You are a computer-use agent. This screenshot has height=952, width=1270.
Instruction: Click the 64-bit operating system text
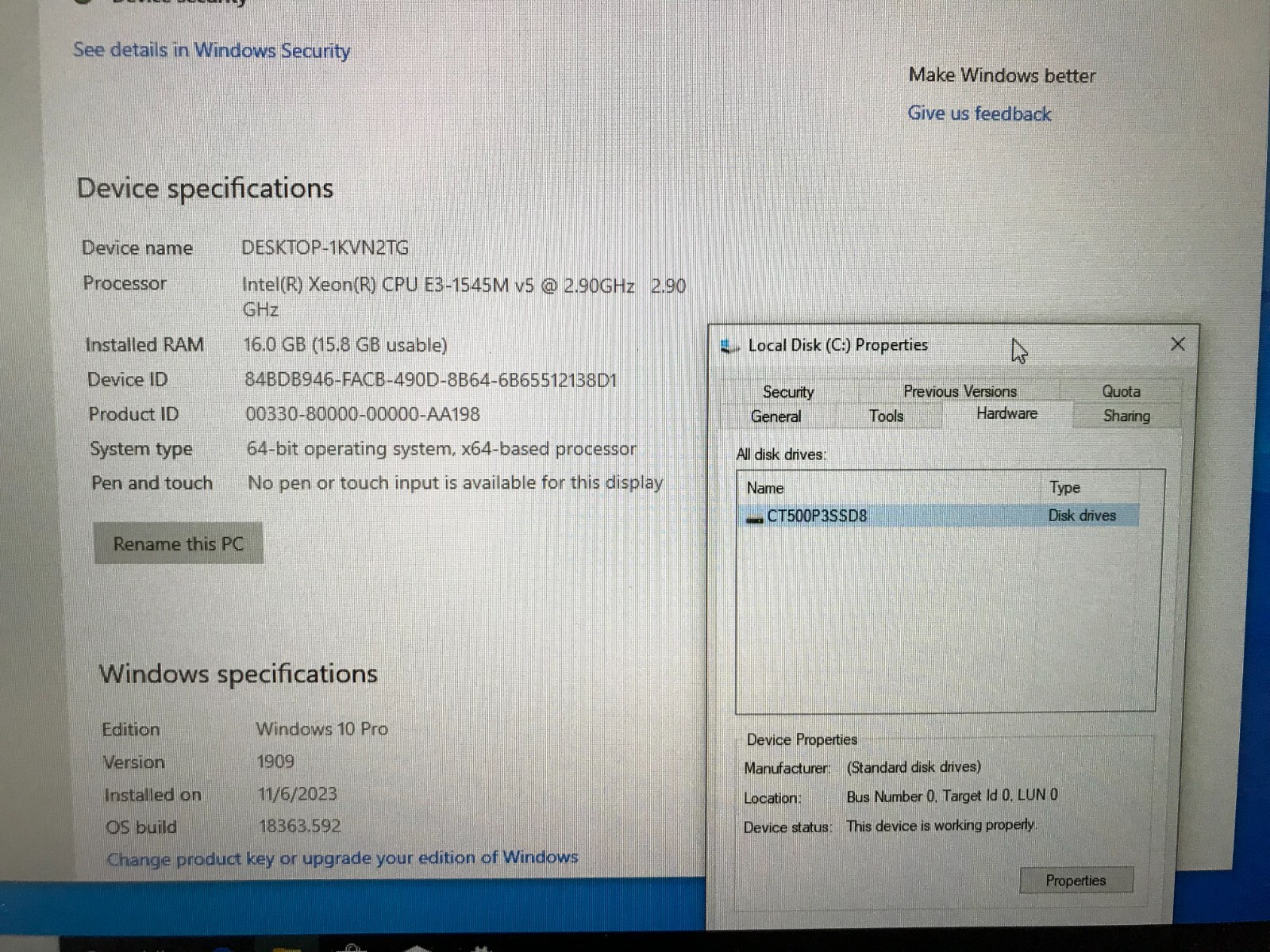pos(441,449)
